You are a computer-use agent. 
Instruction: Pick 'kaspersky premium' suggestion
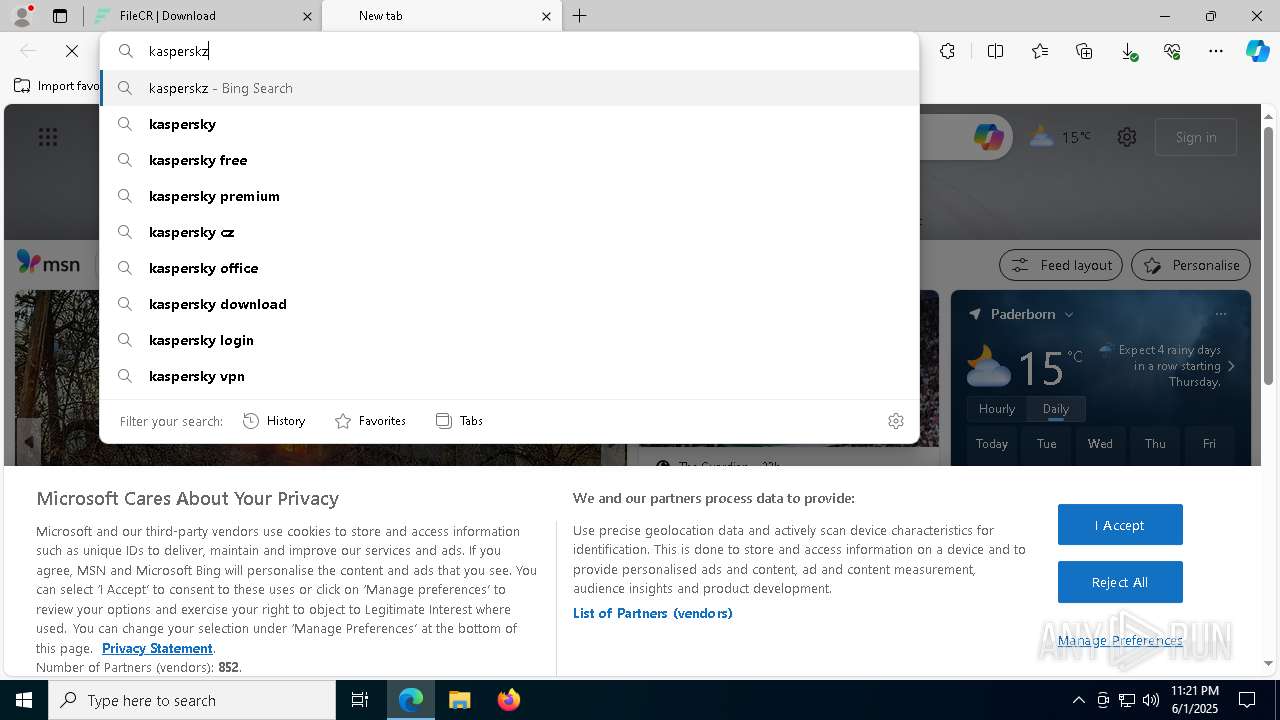(x=510, y=196)
